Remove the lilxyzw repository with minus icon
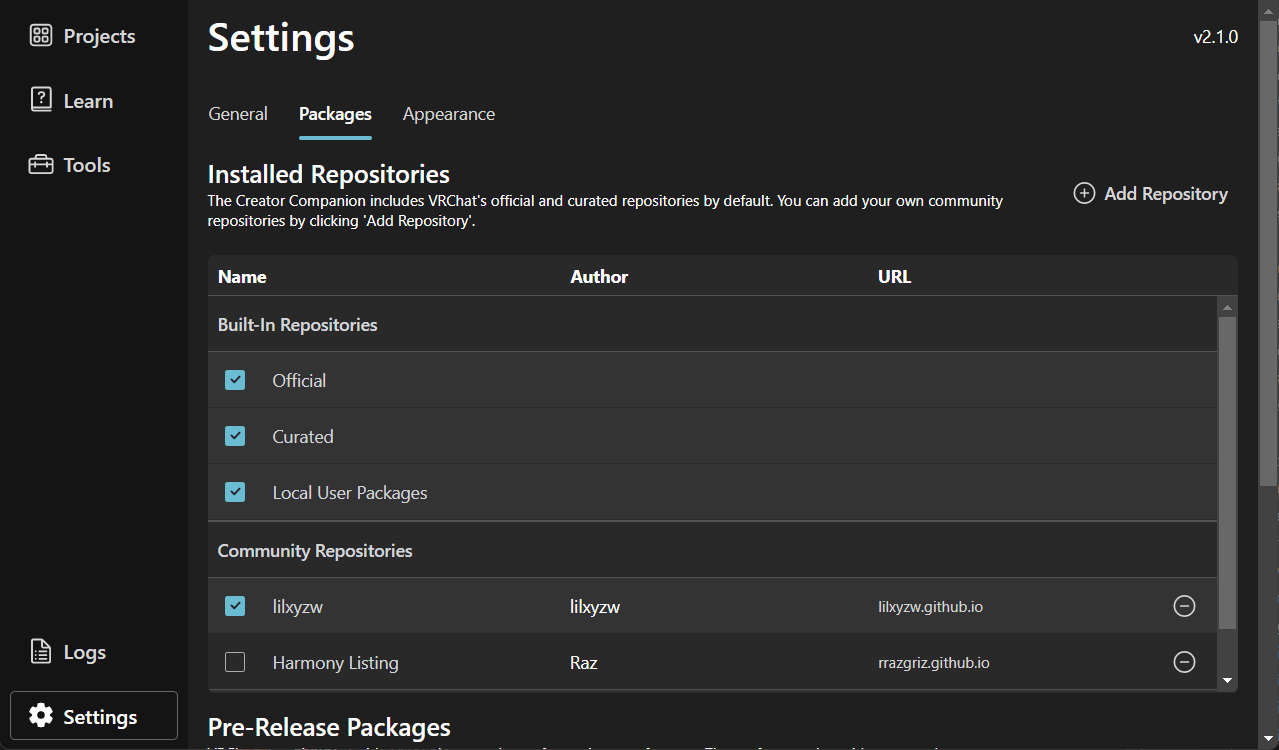 1184,606
